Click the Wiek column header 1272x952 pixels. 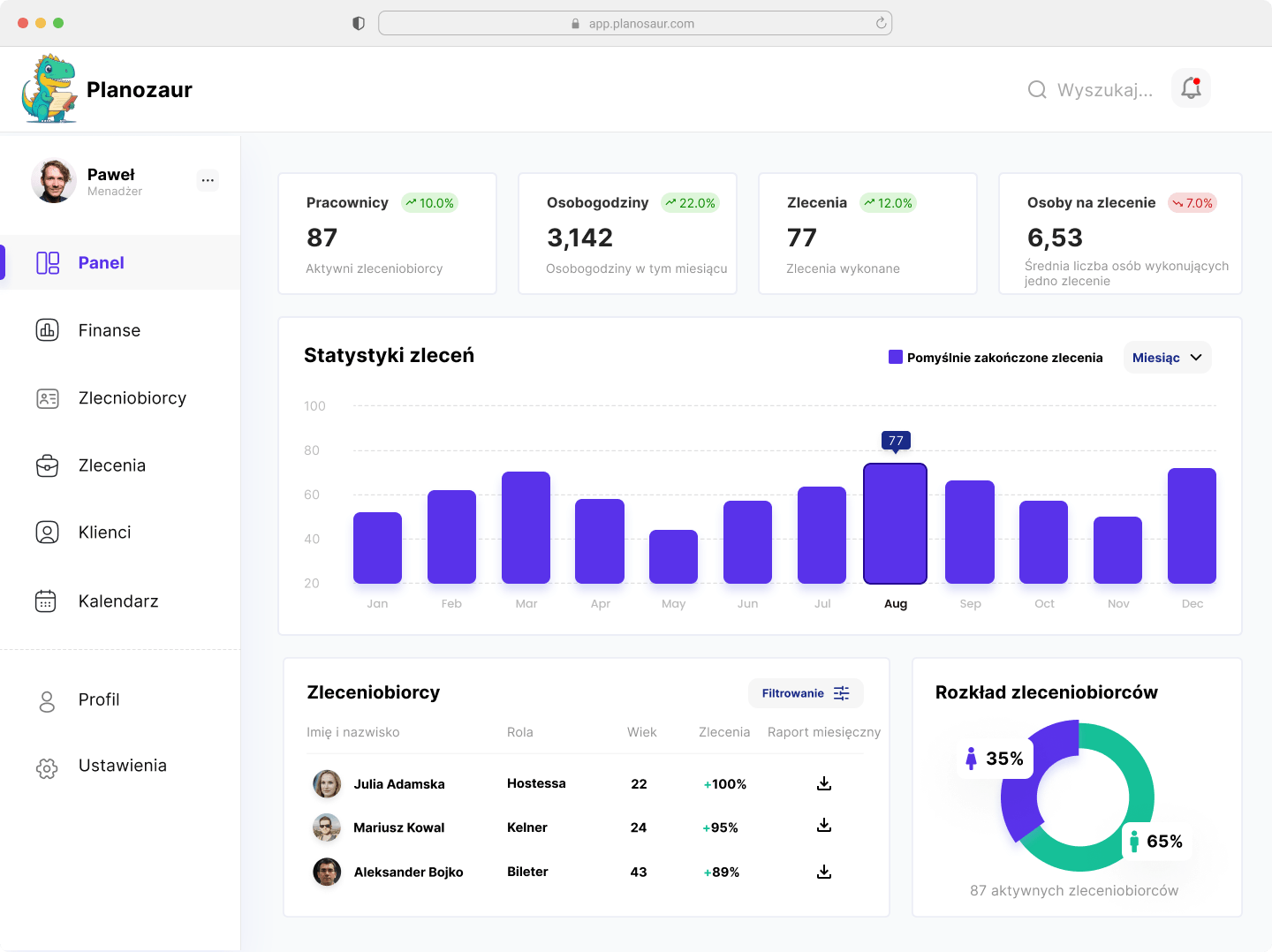pos(642,732)
